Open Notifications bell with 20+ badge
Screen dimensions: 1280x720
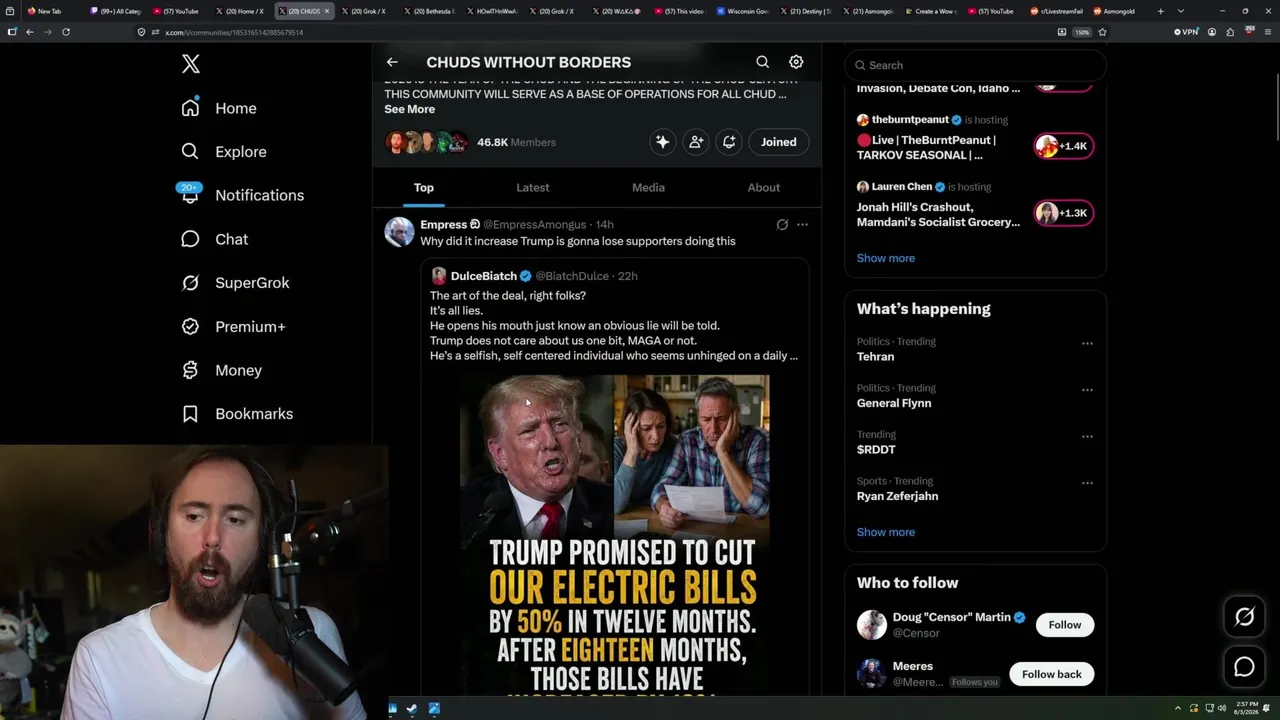coord(242,195)
